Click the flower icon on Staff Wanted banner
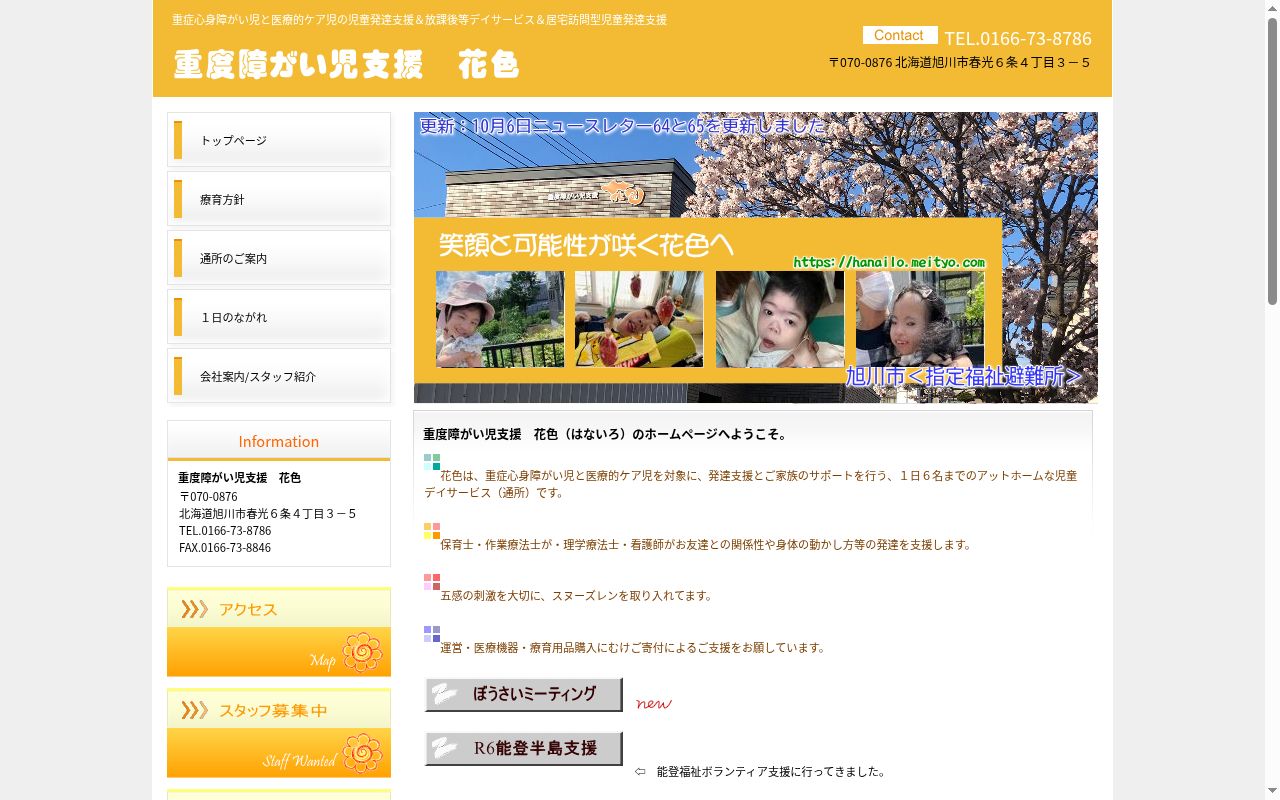This screenshot has height=800, width=1280. [x=362, y=753]
